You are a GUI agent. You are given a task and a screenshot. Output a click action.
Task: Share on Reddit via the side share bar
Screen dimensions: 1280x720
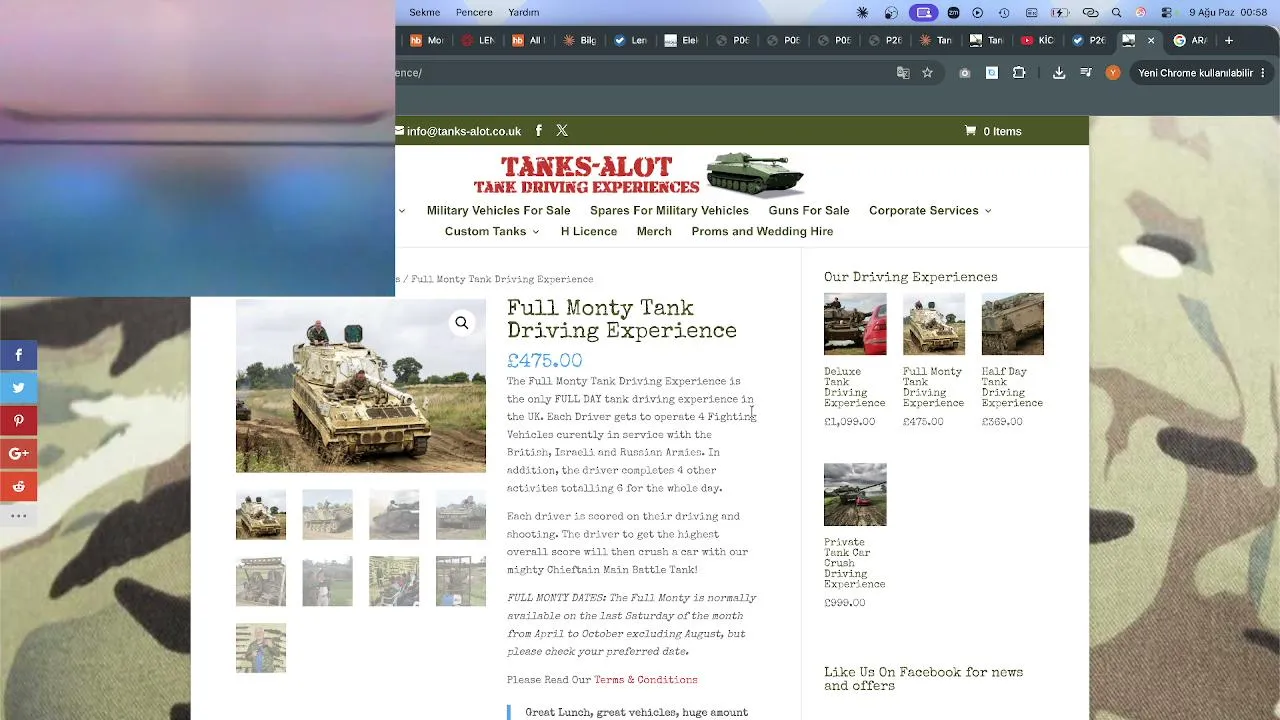click(18, 487)
